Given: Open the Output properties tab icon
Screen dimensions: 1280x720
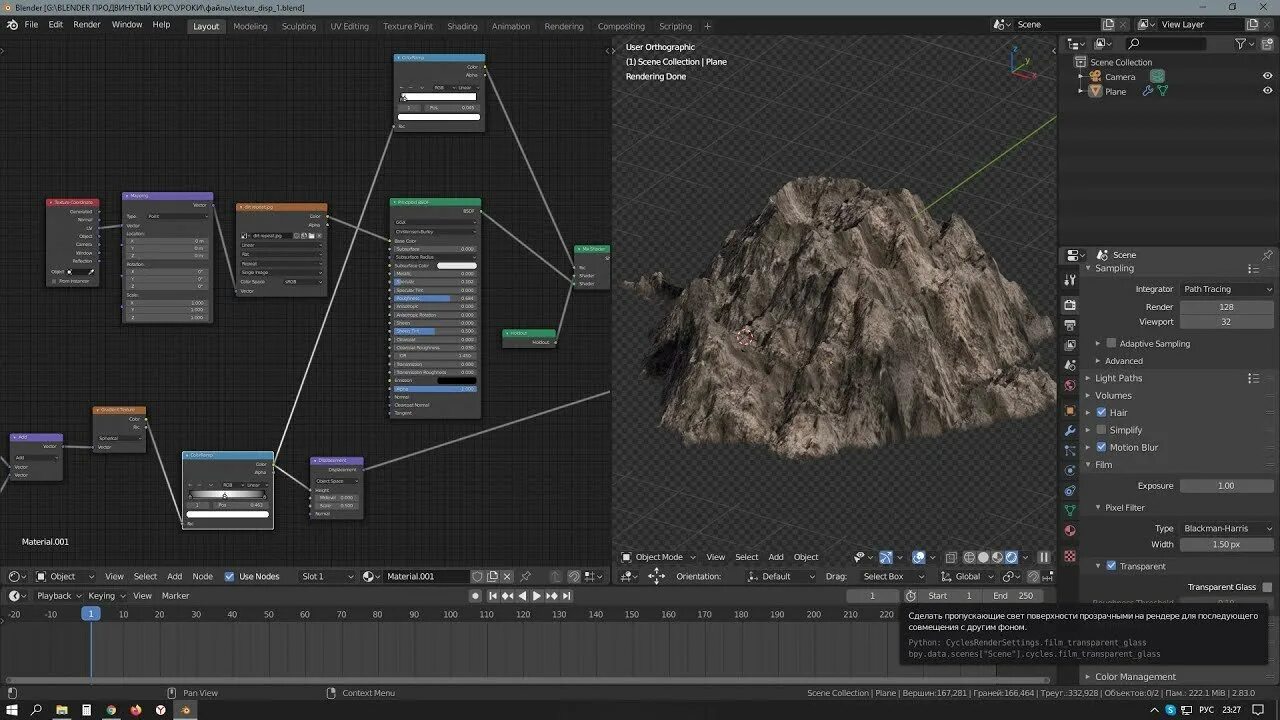Looking at the screenshot, I should [x=1070, y=325].
